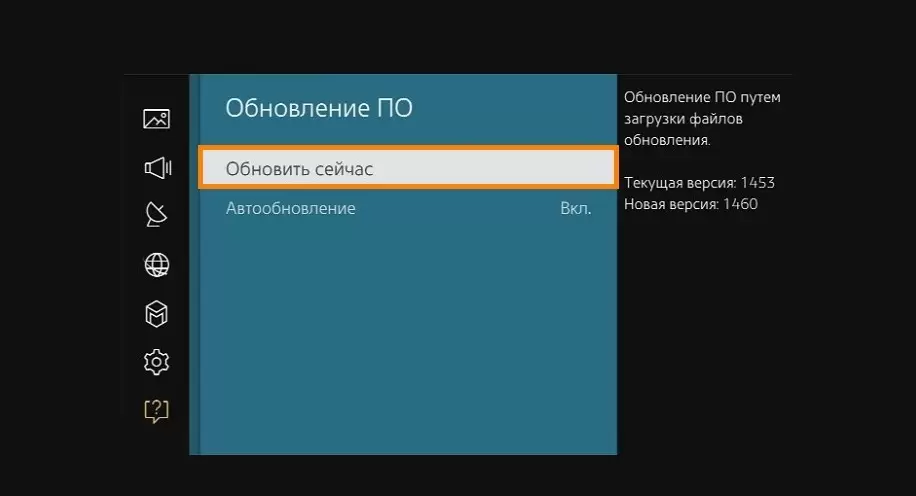
Task: Open Broadcasting satellite dish icon
Action: tap(156, 215)
